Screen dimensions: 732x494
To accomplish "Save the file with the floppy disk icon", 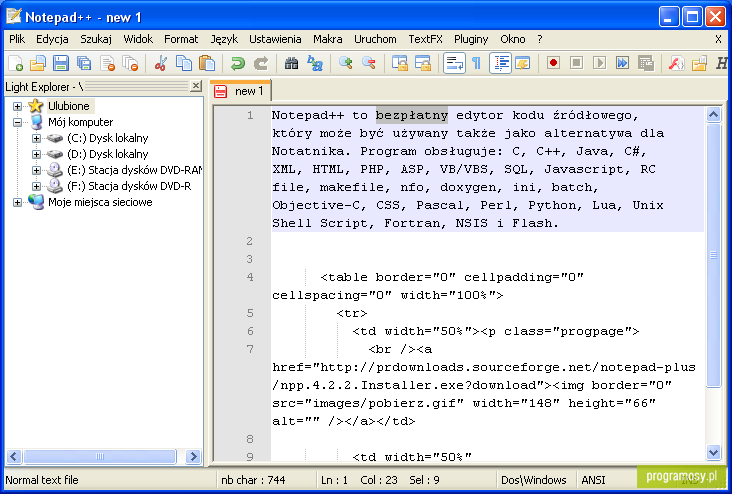I will click(61, 63).
